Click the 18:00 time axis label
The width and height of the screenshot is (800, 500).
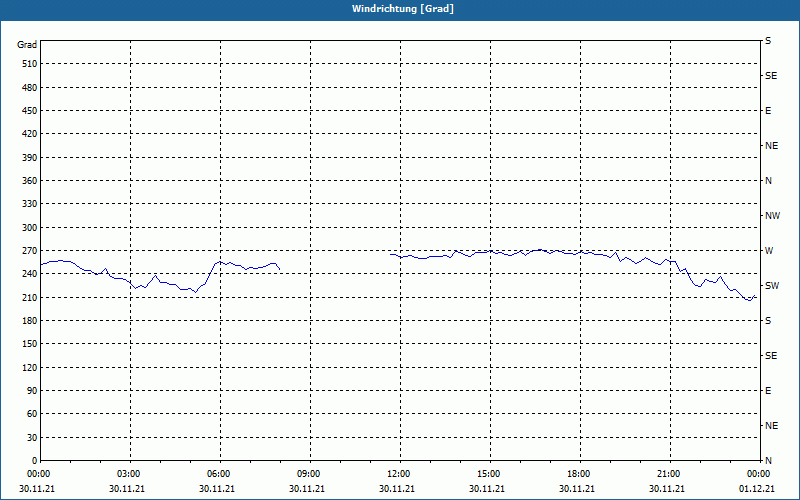click(579, 474)
